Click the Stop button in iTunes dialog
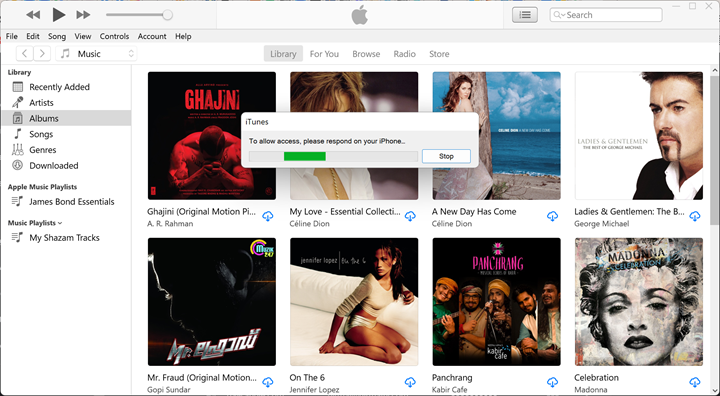Screen dimensions: 720x396 point(446,156)
